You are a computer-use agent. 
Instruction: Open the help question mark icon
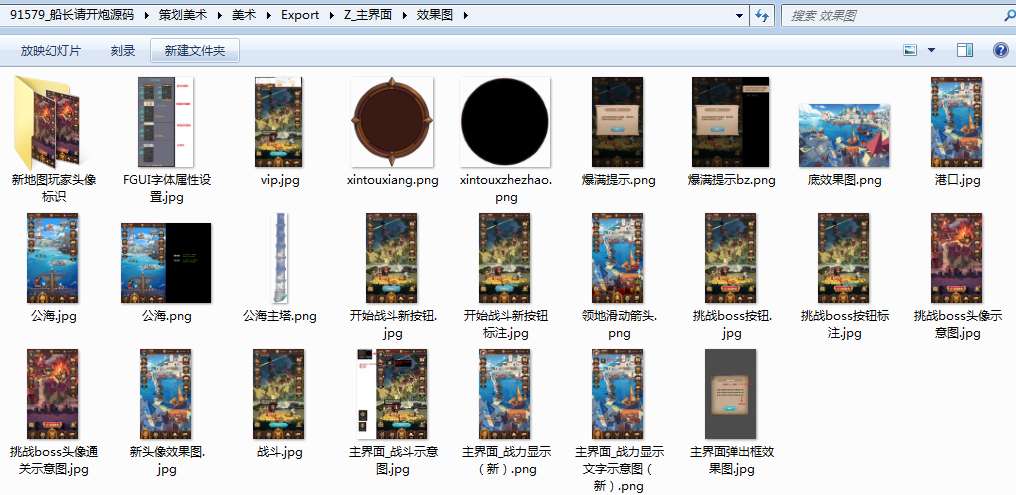(999, 50)
